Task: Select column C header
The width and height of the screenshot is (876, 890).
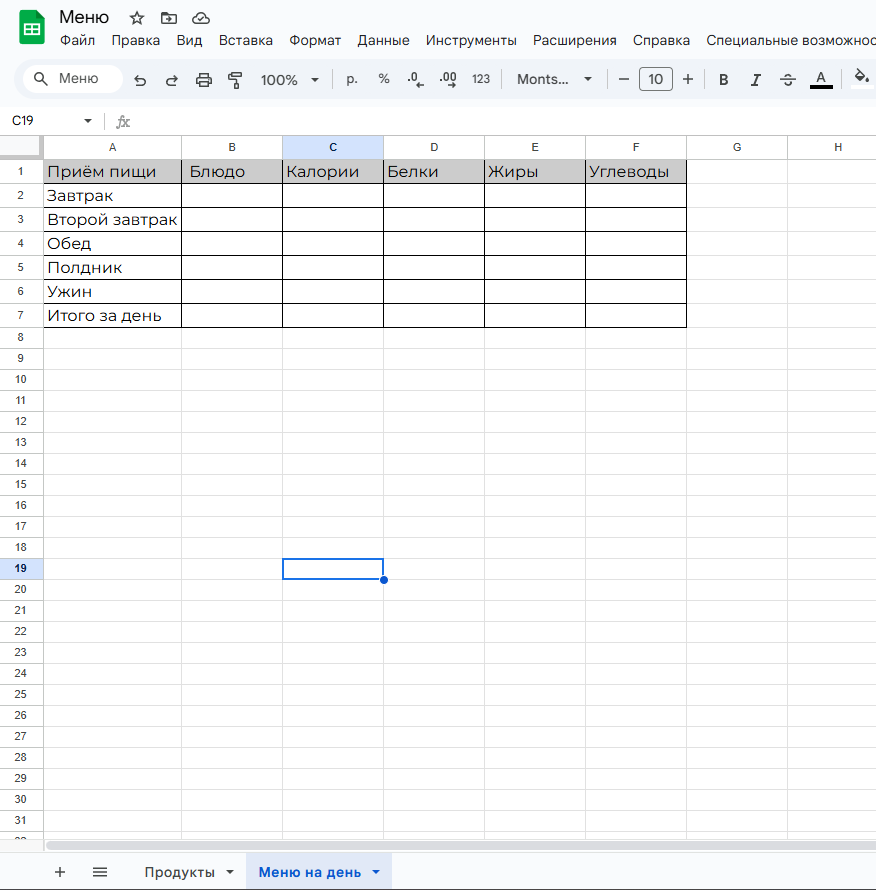Action: 333,148
